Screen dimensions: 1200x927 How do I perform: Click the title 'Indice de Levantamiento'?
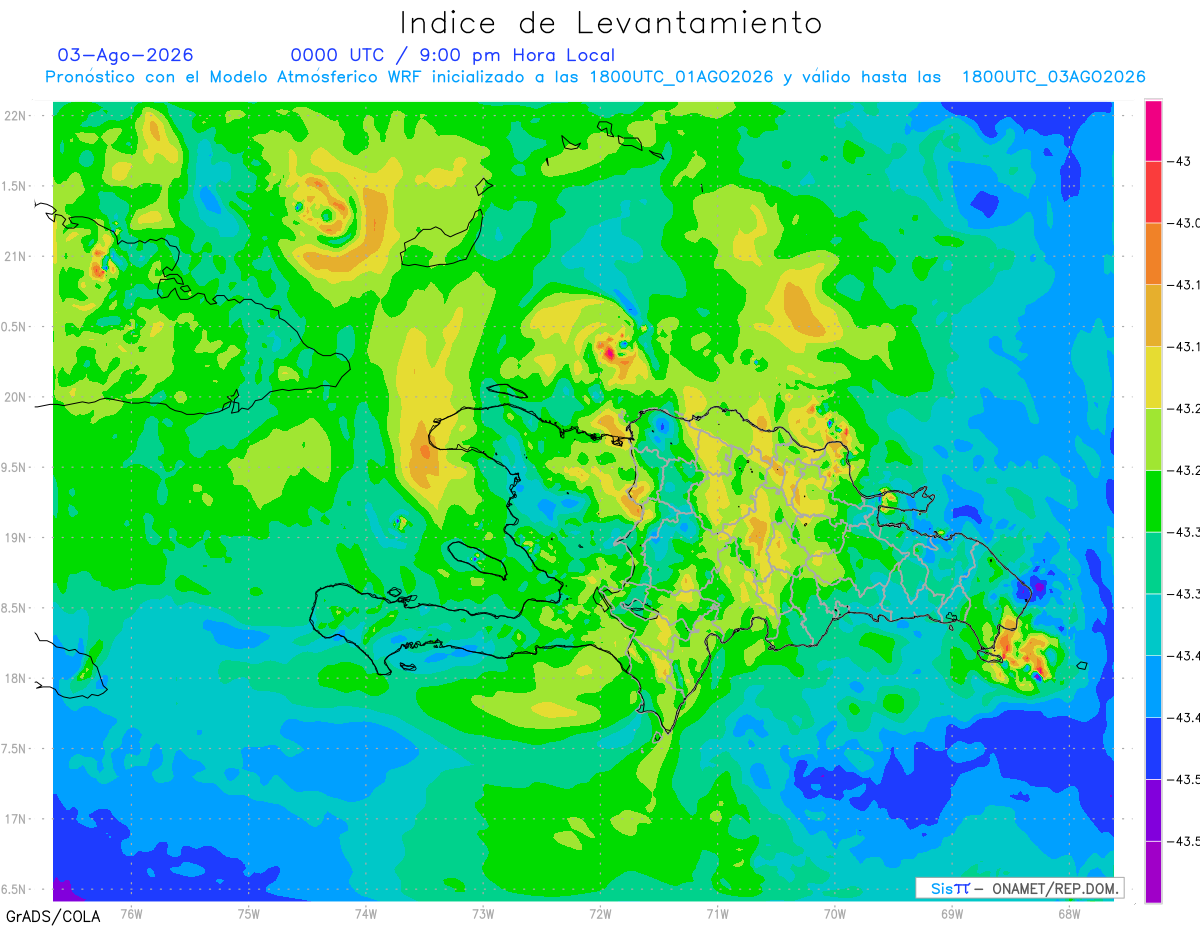[x=611, y=22]
